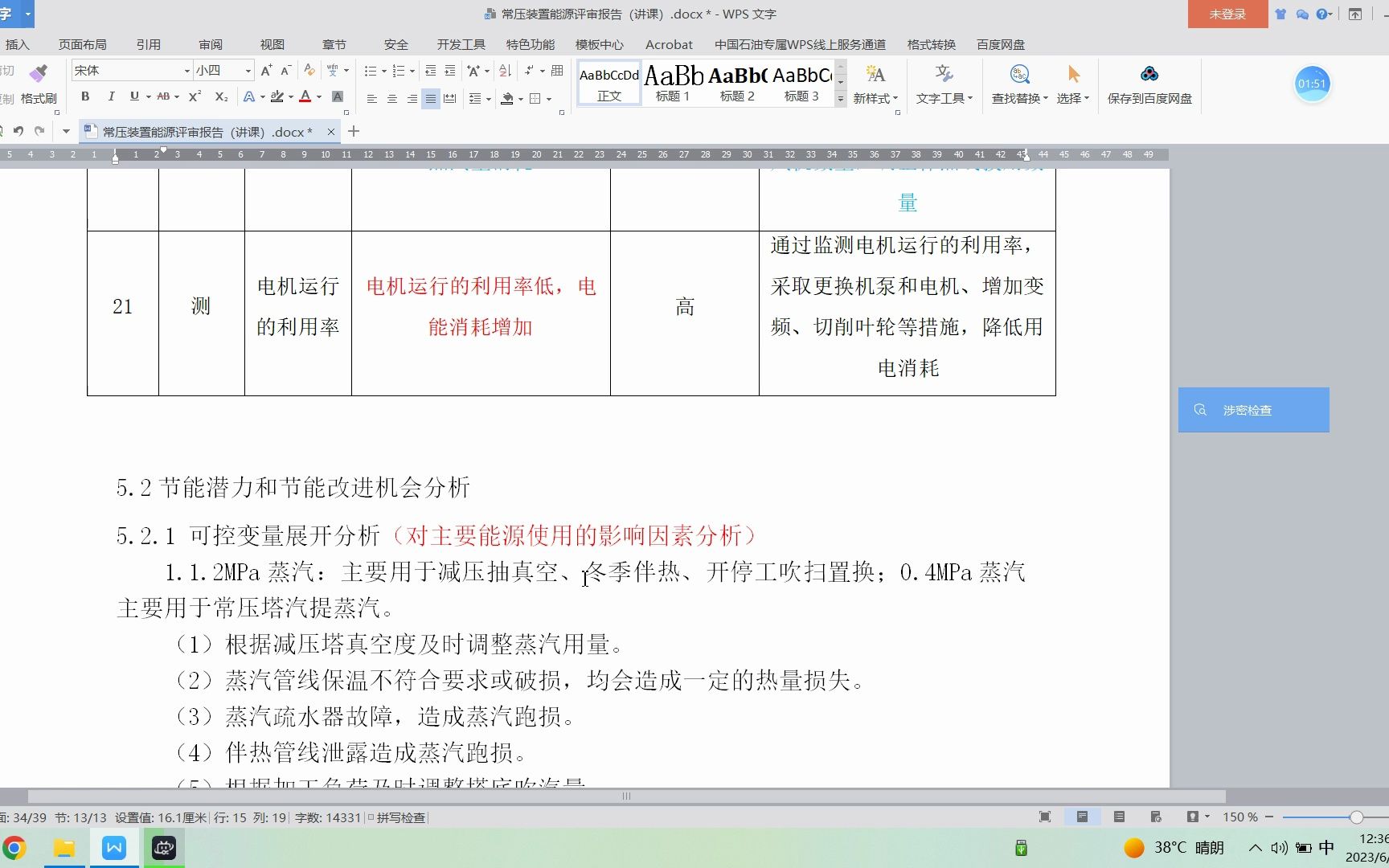
Task: Decrease paragraph indent
Action: (x=431, y=71)
